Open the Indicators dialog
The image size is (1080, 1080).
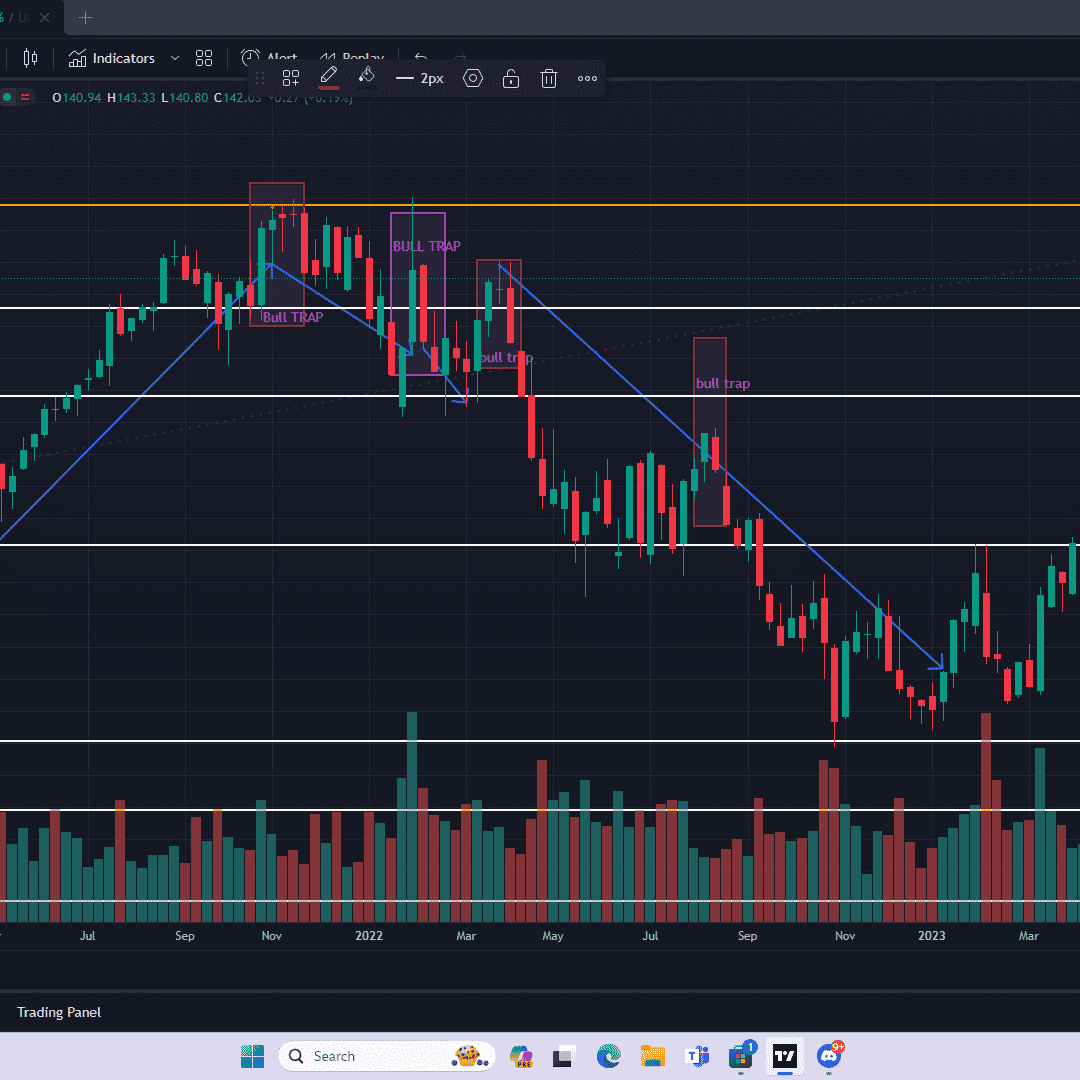pyautogui.click(x=112, y=58)
